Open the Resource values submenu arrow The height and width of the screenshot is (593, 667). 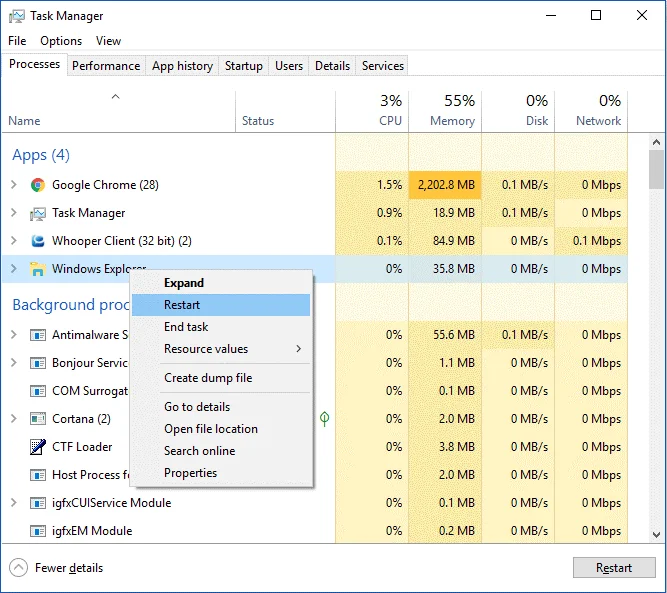(x=299, y=349)
